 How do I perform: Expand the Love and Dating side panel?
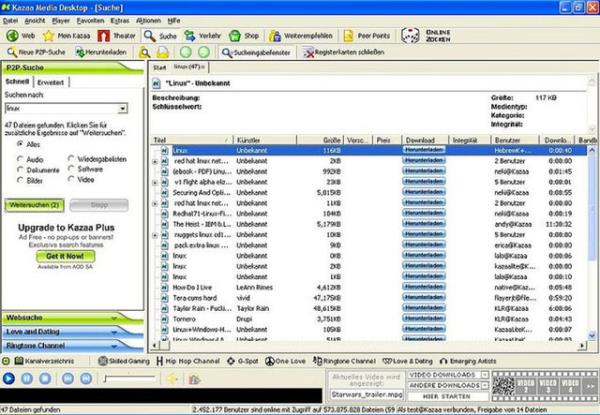pyautogui.click(x=73, y=332)
